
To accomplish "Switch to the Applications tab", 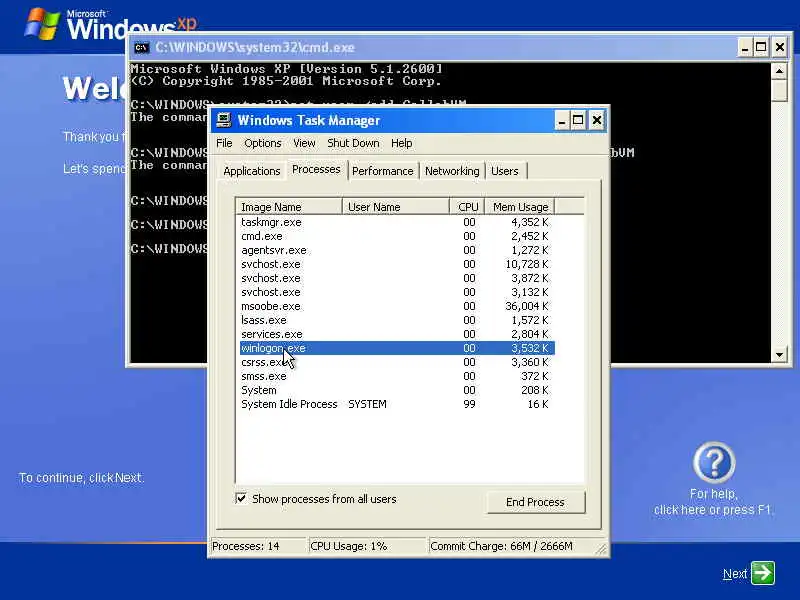I will [252, 171].
